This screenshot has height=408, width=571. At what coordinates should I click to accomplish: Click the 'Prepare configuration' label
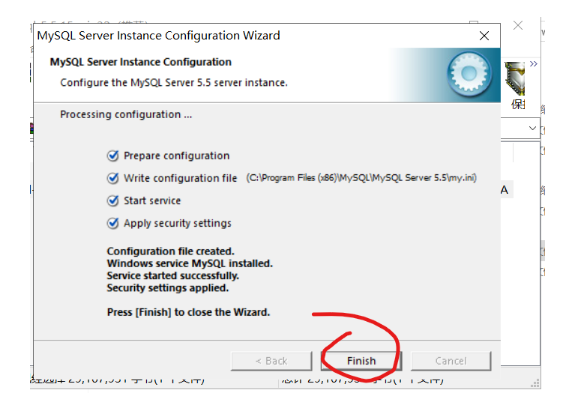[177, 156]
